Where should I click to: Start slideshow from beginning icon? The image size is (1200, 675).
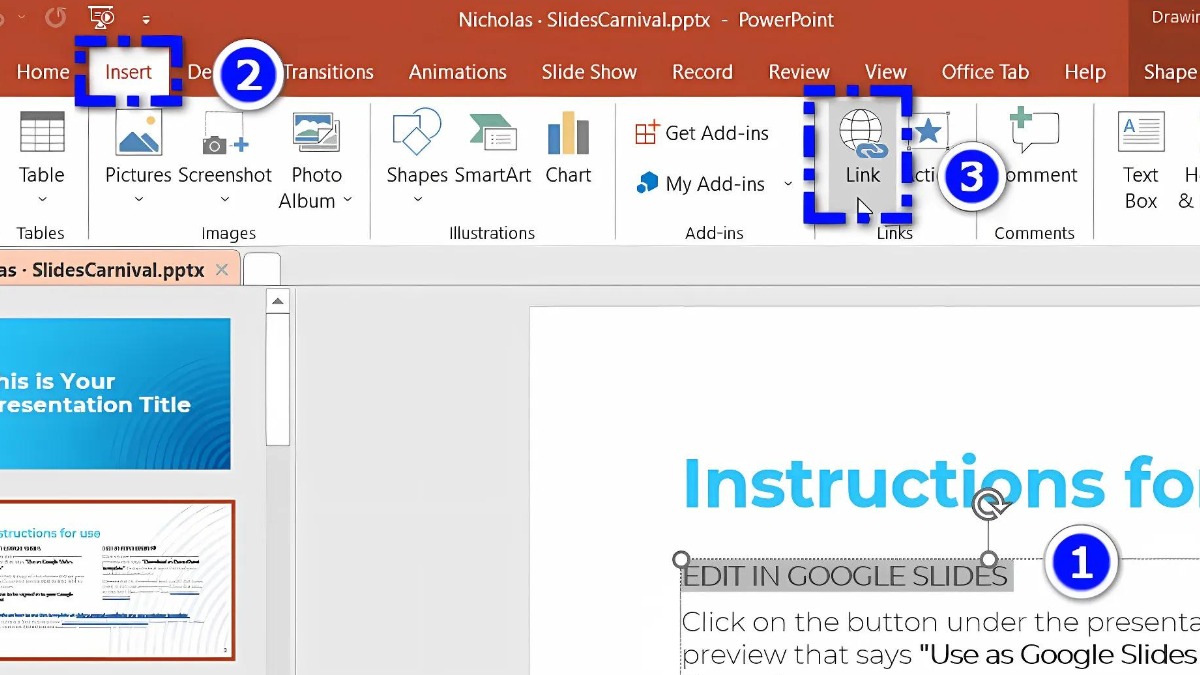tap(102, 17)
